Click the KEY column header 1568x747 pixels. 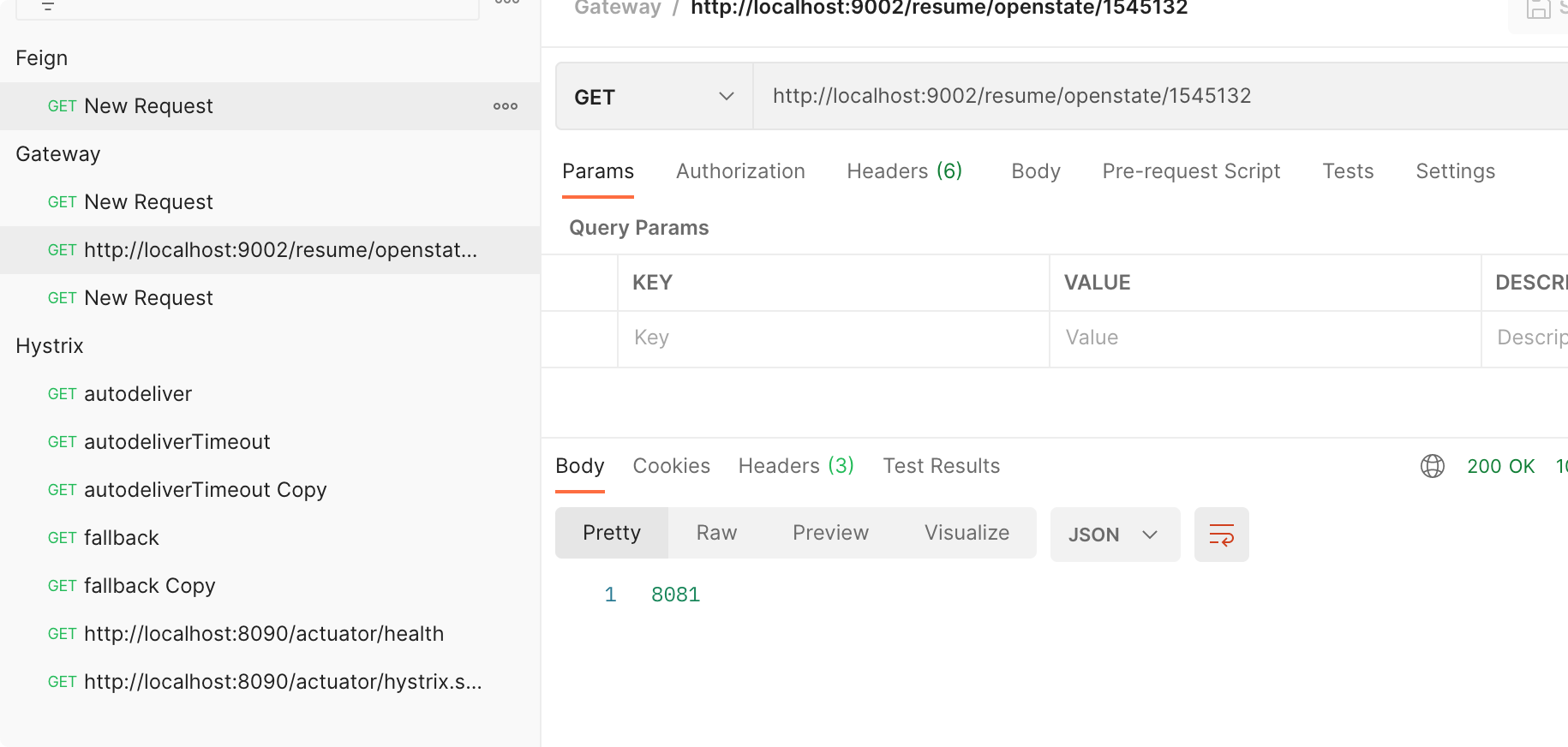652,283
